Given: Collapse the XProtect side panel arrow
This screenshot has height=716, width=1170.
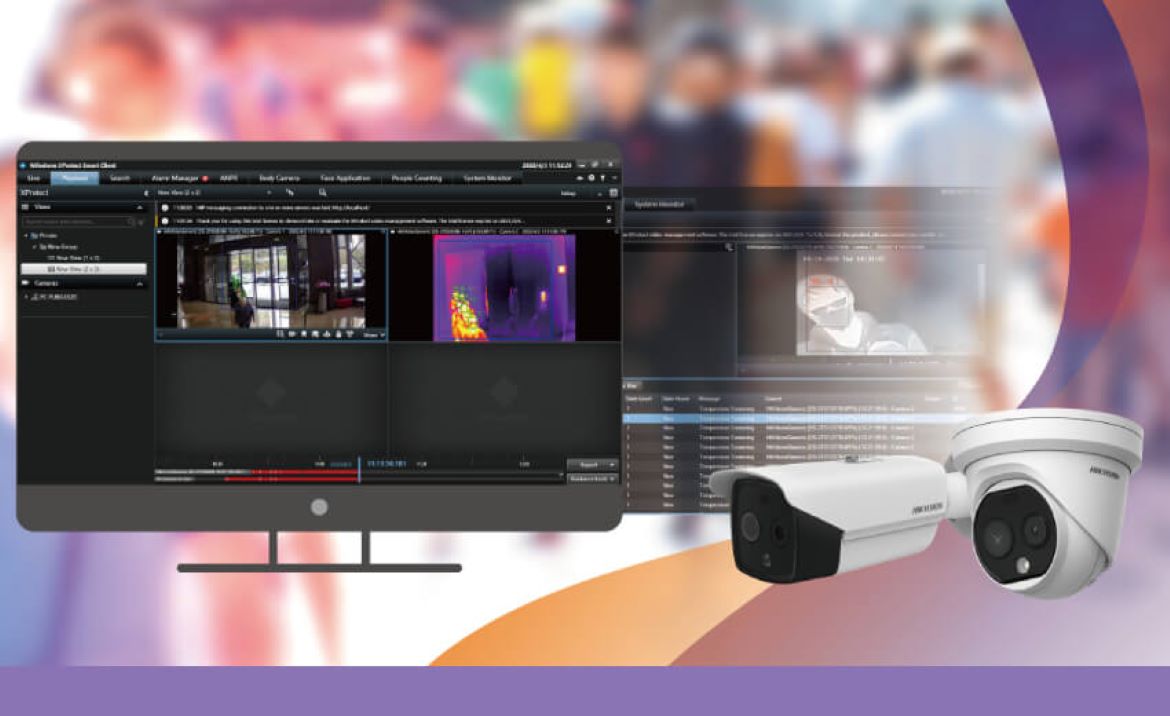Looking at the screenshot, I should click(x=147, y=192).
